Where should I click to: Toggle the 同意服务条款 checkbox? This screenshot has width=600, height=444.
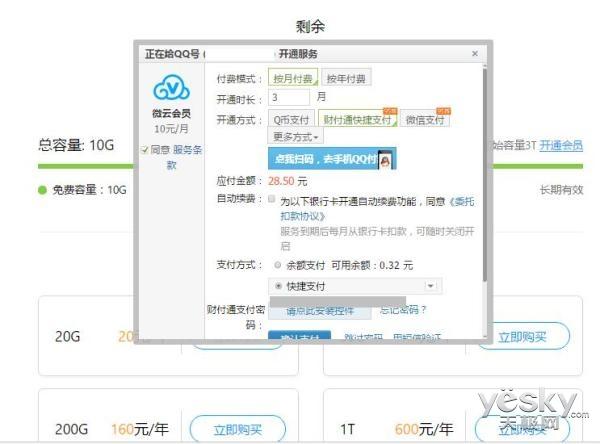click(x=145, y=150)
